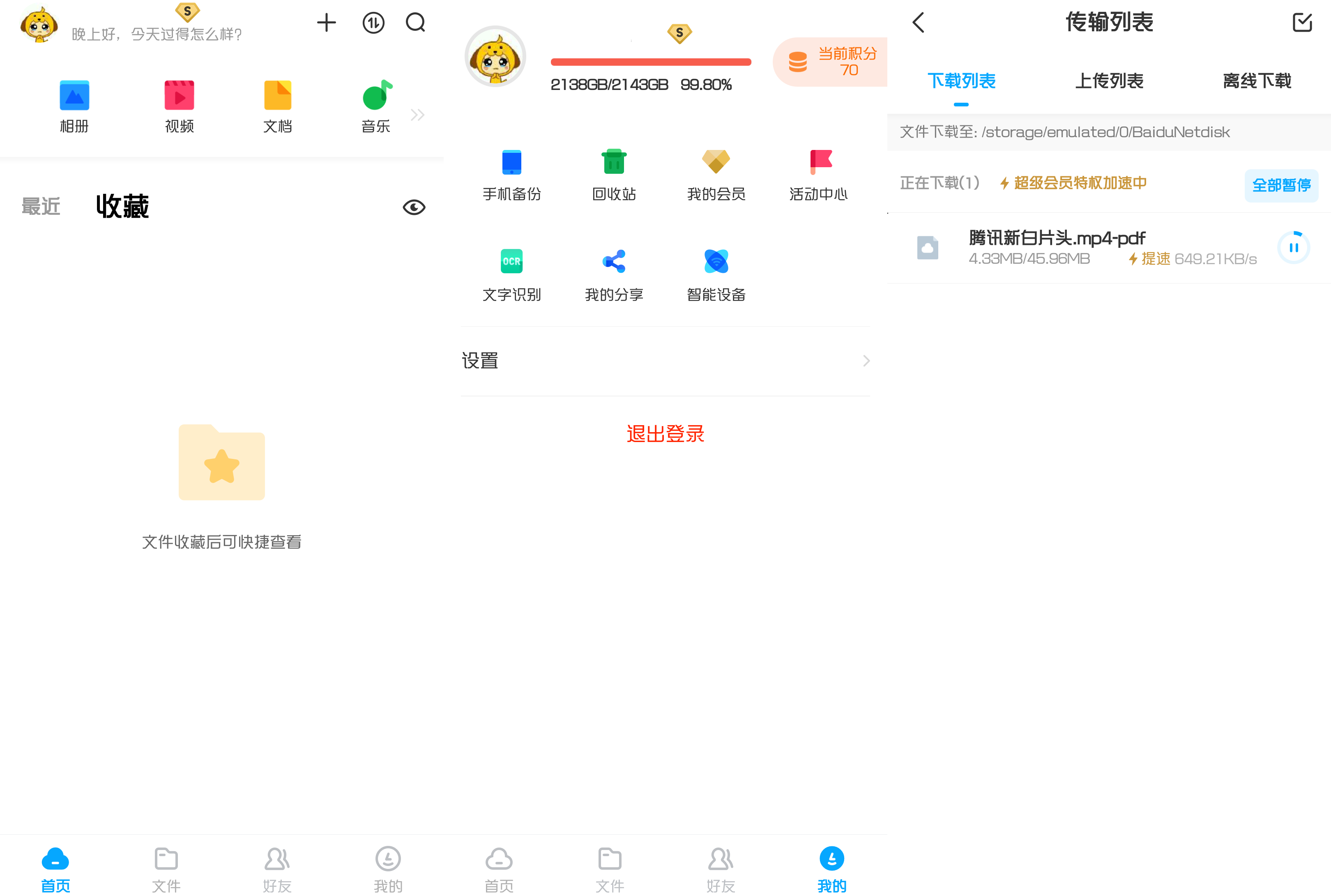Switch to 上传列表 tab

(x=1109, y=81)
